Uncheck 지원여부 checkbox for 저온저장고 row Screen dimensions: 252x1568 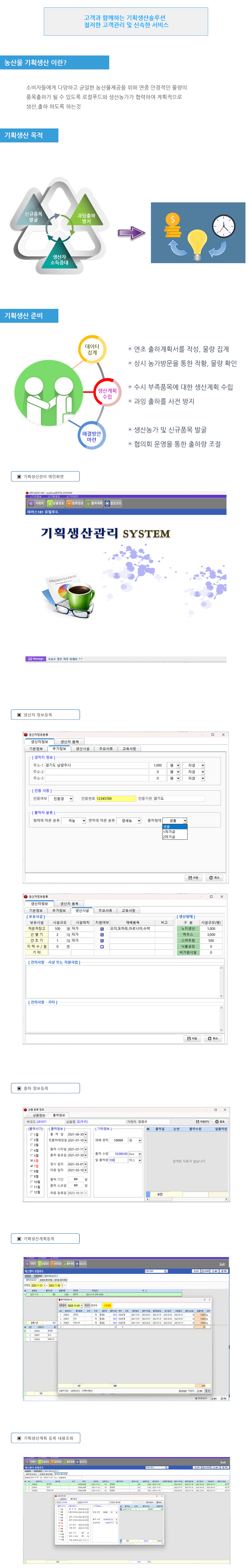(102, 929)
